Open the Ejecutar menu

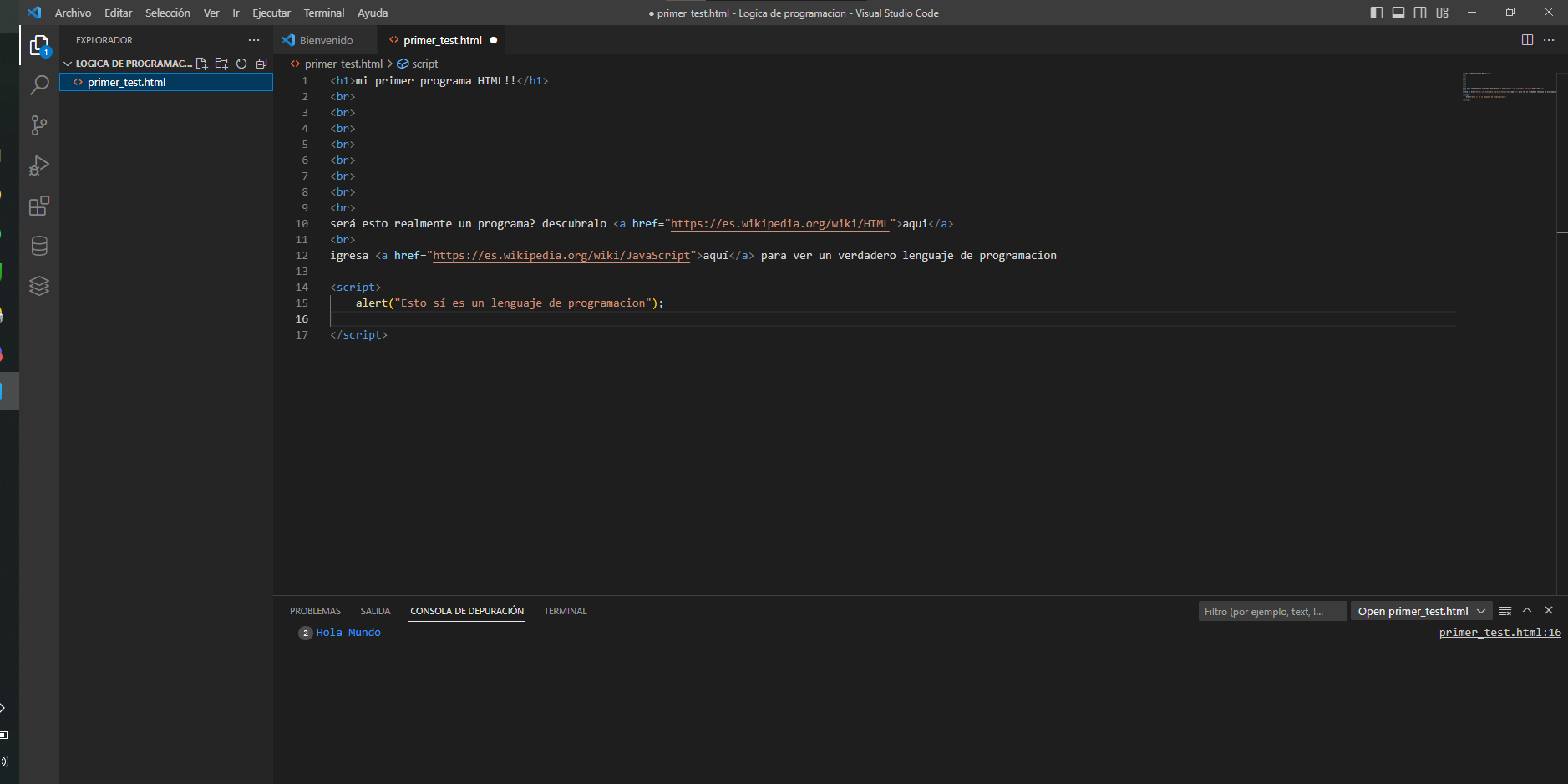click(271, 13)
